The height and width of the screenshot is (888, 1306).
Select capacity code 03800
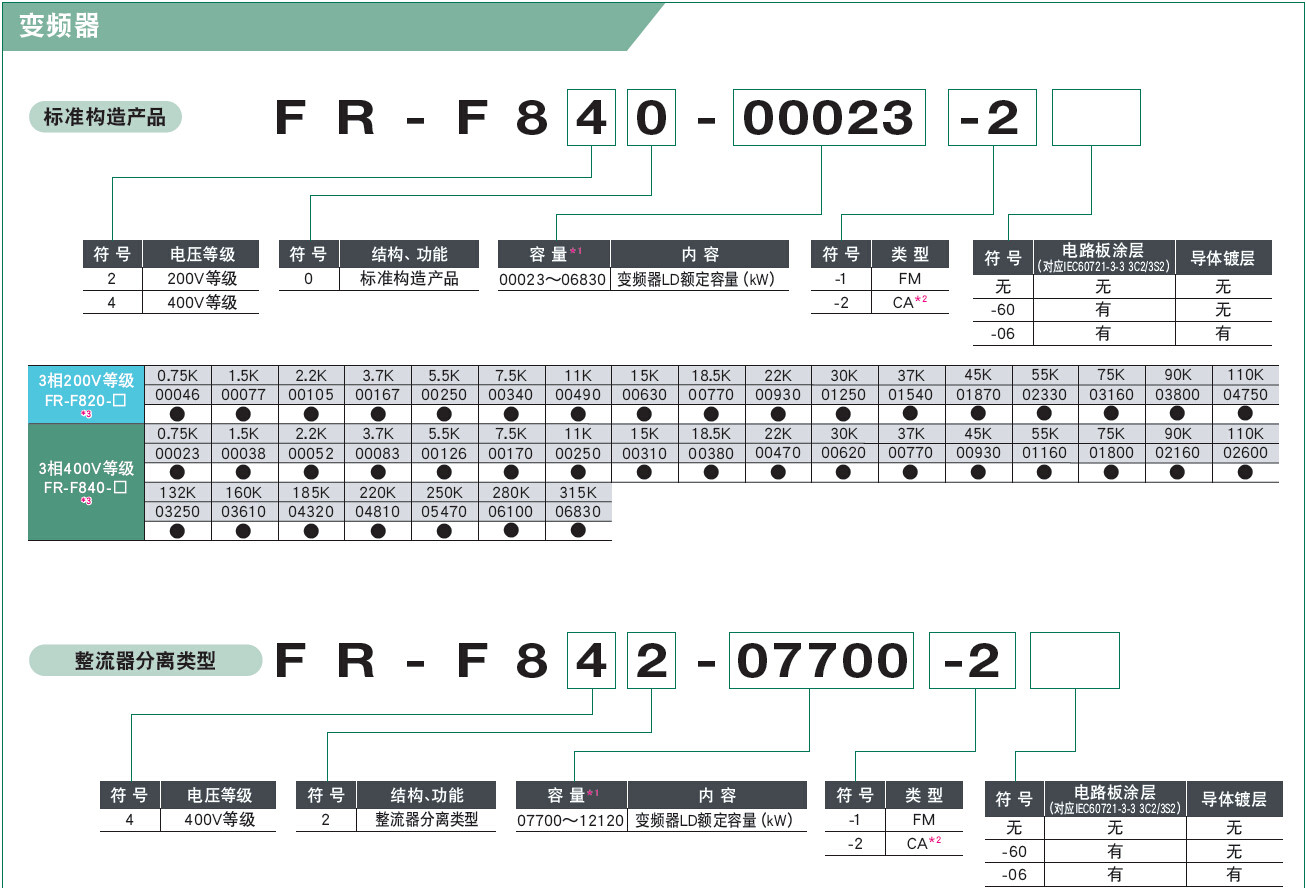tap(1179, 394)
